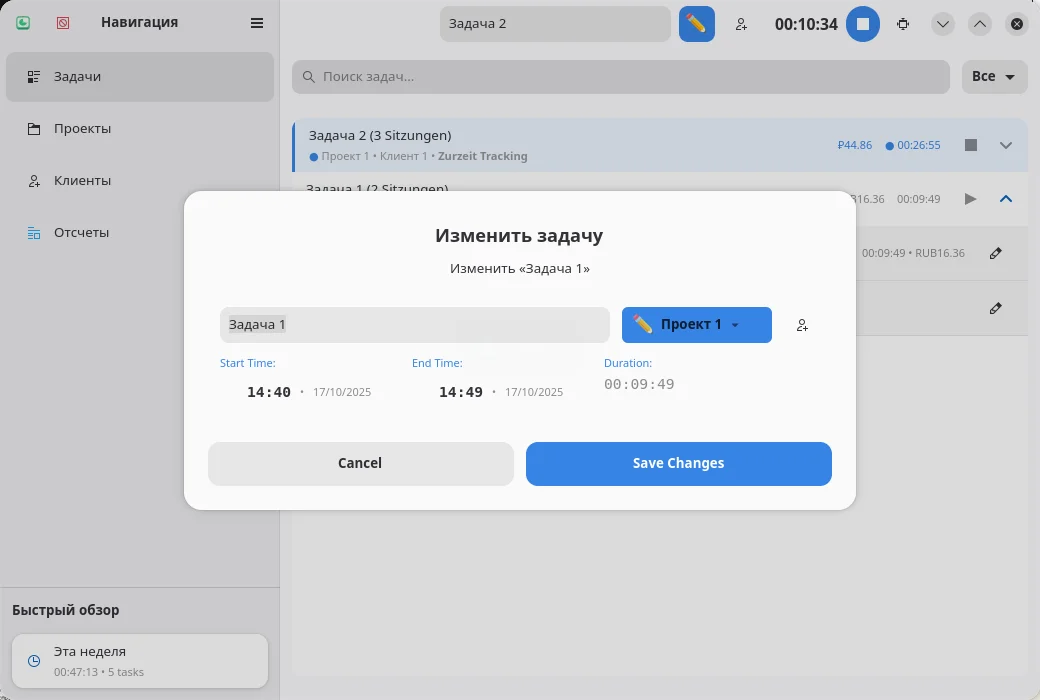
Task: Click the green timer icon in the top-left corner
Action: pyautogui.click(x=23, y=23)
